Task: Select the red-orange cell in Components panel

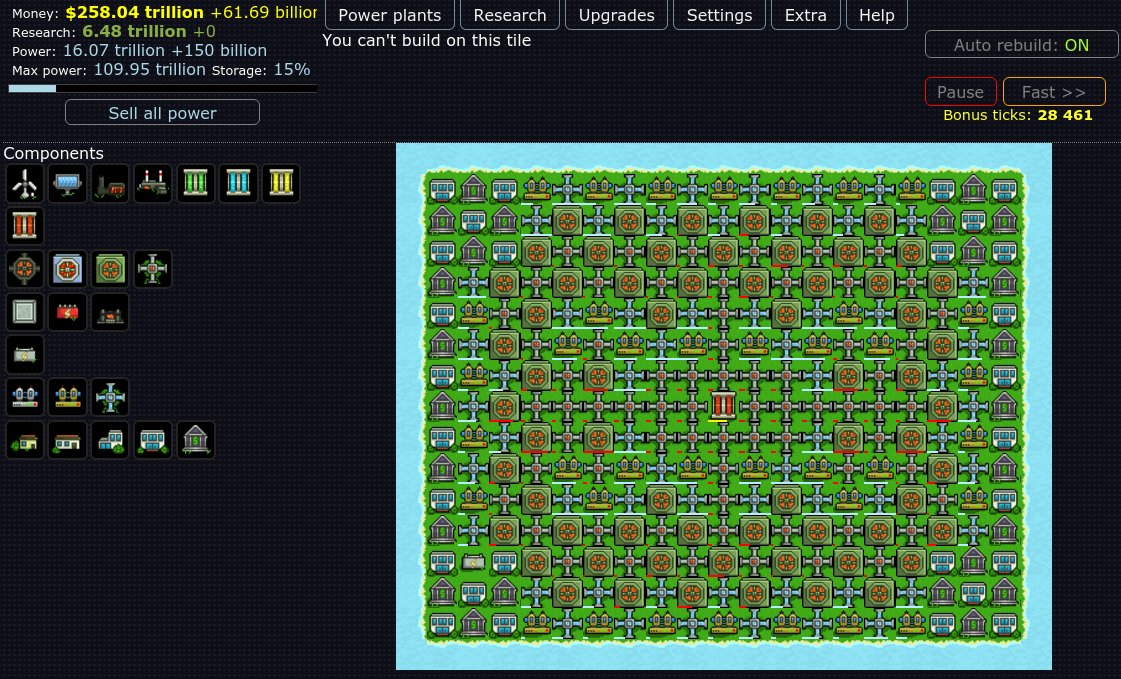Action: click(24, 226)
